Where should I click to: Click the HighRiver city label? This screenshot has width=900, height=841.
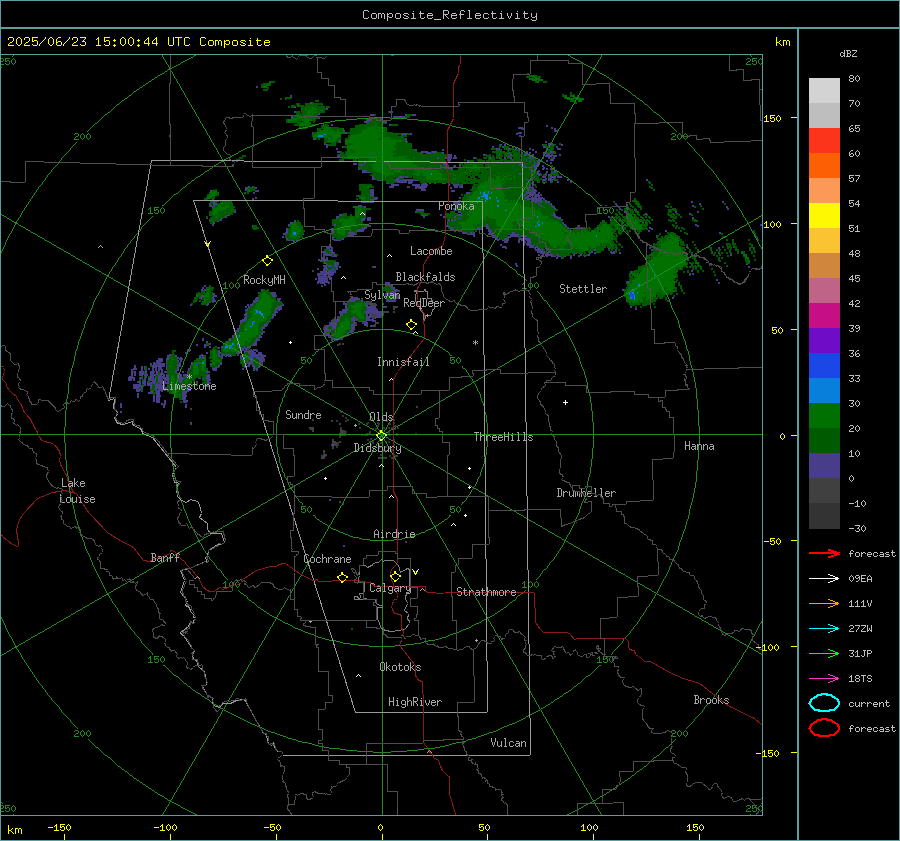[x=415, y=702]
